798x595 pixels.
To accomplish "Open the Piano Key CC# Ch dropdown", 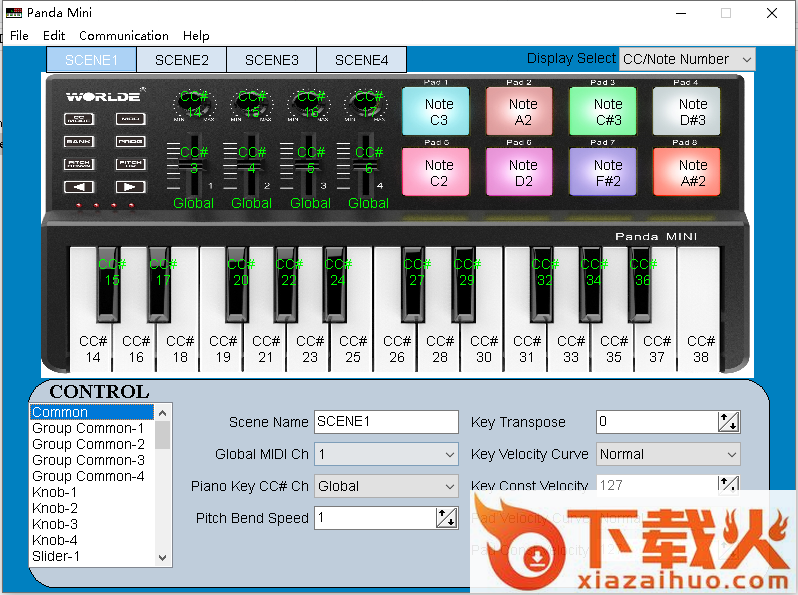I will pos(386,486).
